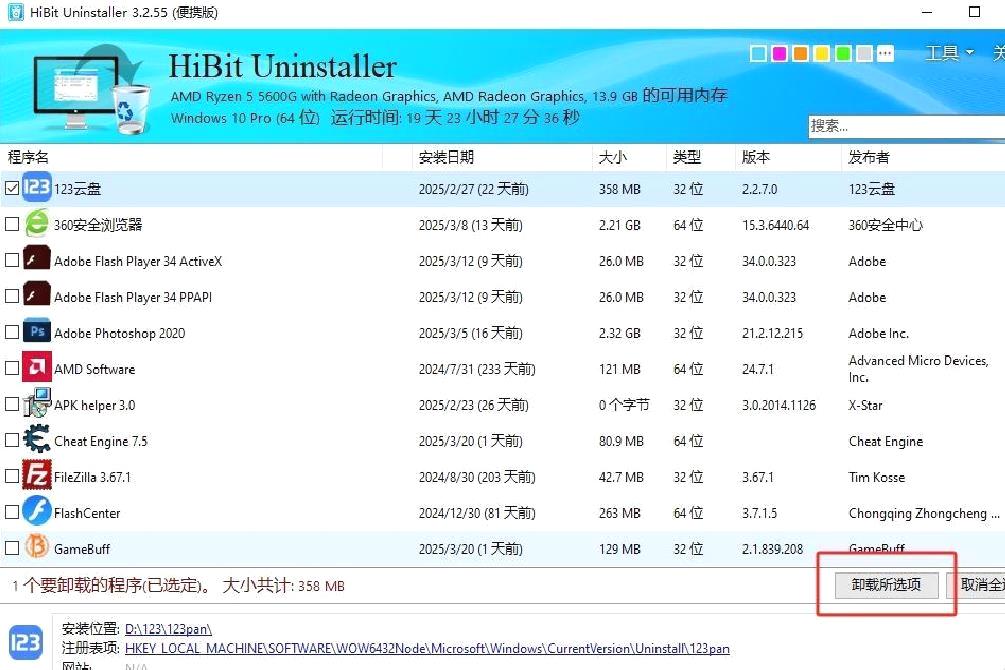The height and width of the screenshot is (670, 1005).
Task: Check the AMD Software checkbox
Action: (12, 368)
